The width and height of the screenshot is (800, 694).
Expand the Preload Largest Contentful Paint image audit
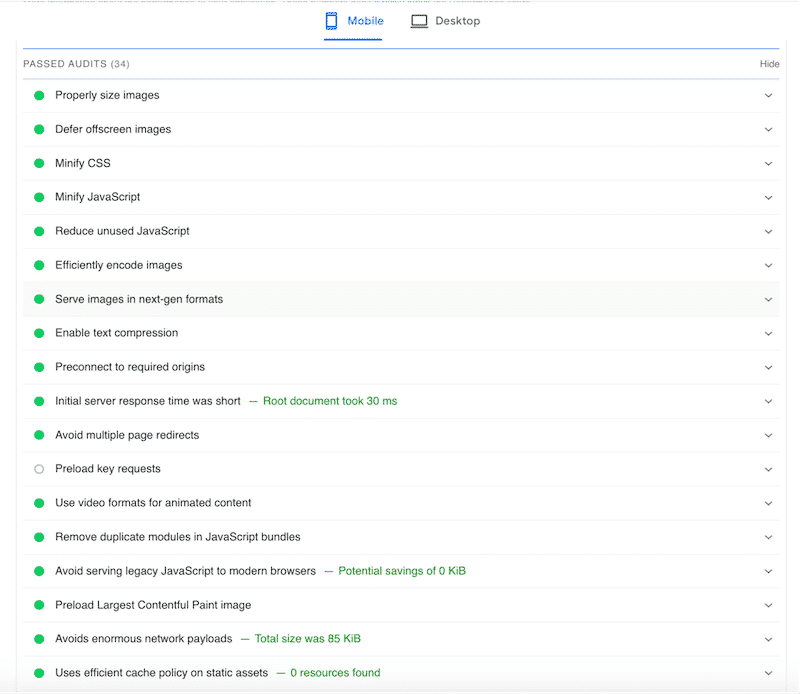(x=768, y=605)
